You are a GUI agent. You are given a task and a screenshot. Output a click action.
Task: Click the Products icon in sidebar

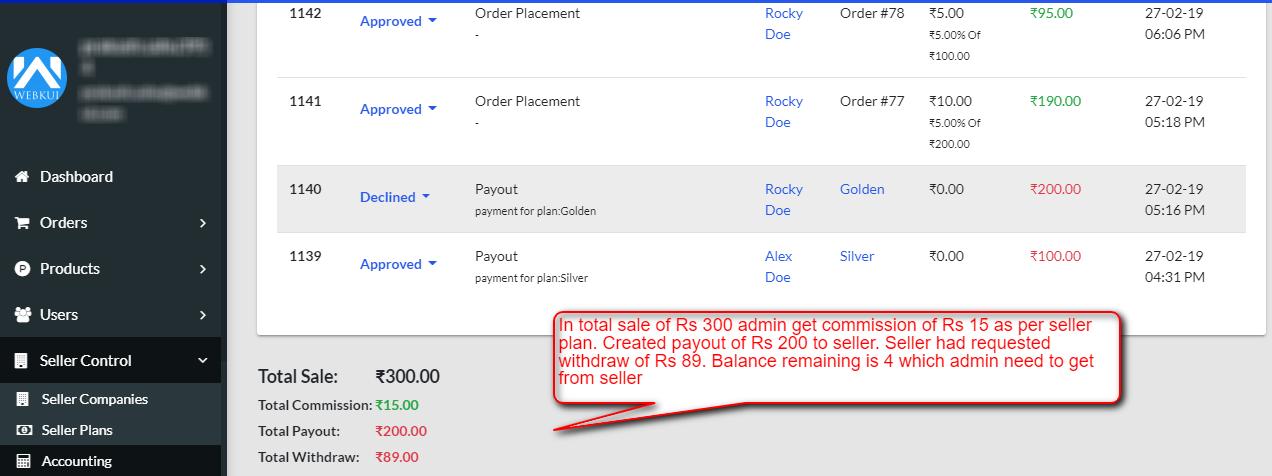21,269
